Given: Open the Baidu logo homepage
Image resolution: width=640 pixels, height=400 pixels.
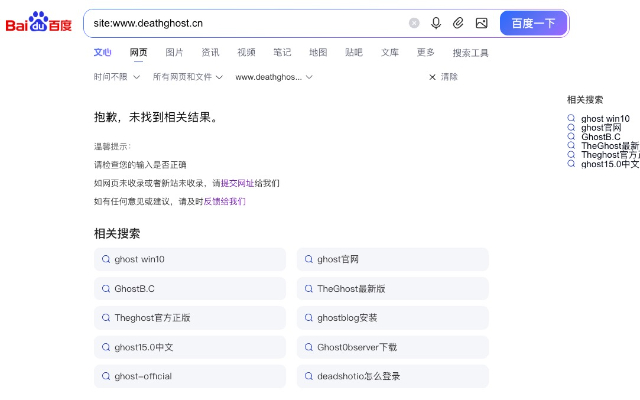Looking at the screenshot, I should click(39, 22).
